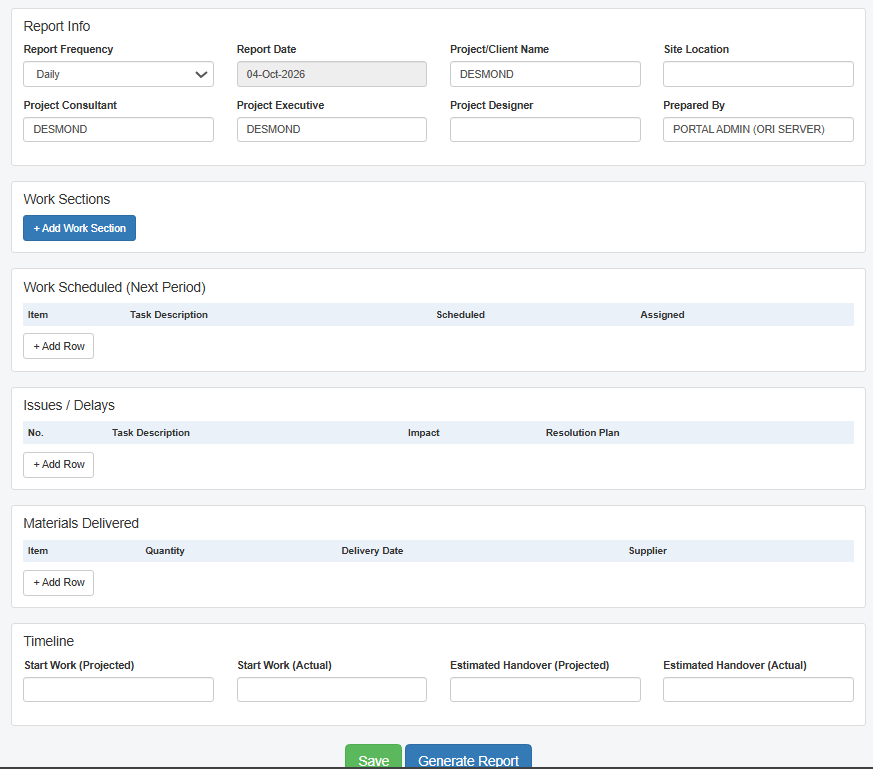Click the Report Info heading

57,26
